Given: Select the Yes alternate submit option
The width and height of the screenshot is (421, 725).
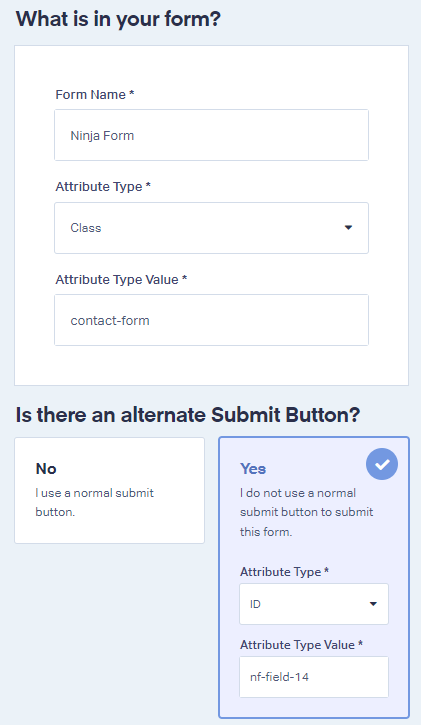Looking at the screenshot, I should click(x=314, y=578).
